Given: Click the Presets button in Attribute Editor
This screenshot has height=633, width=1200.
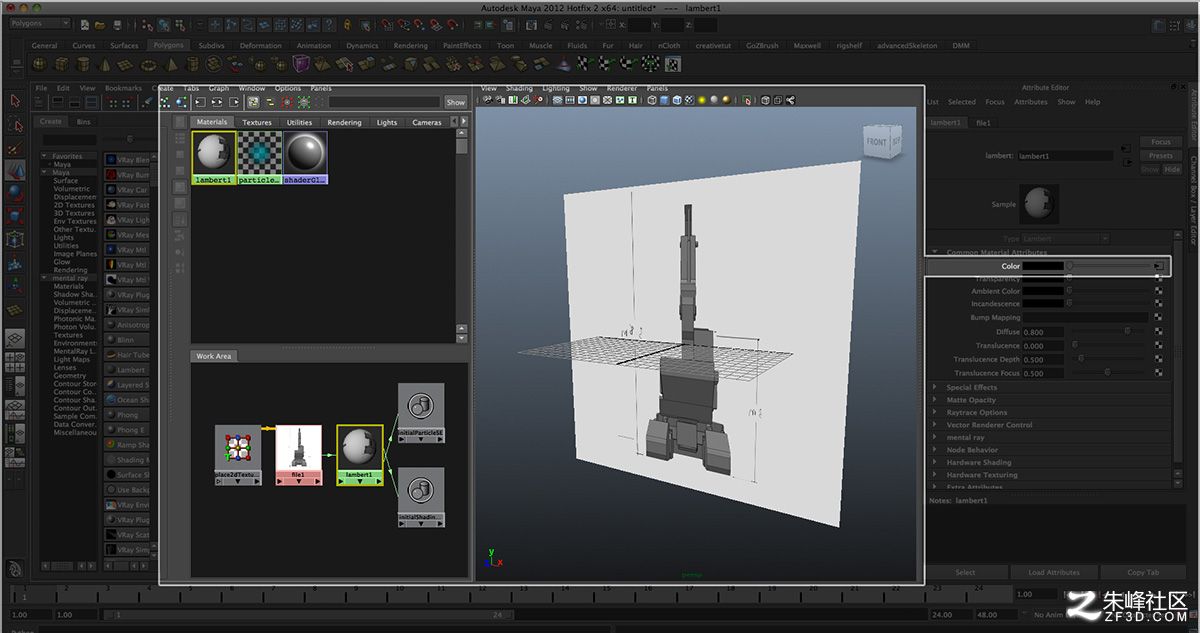Looking at the screenshot, I should coord(1161,155).
